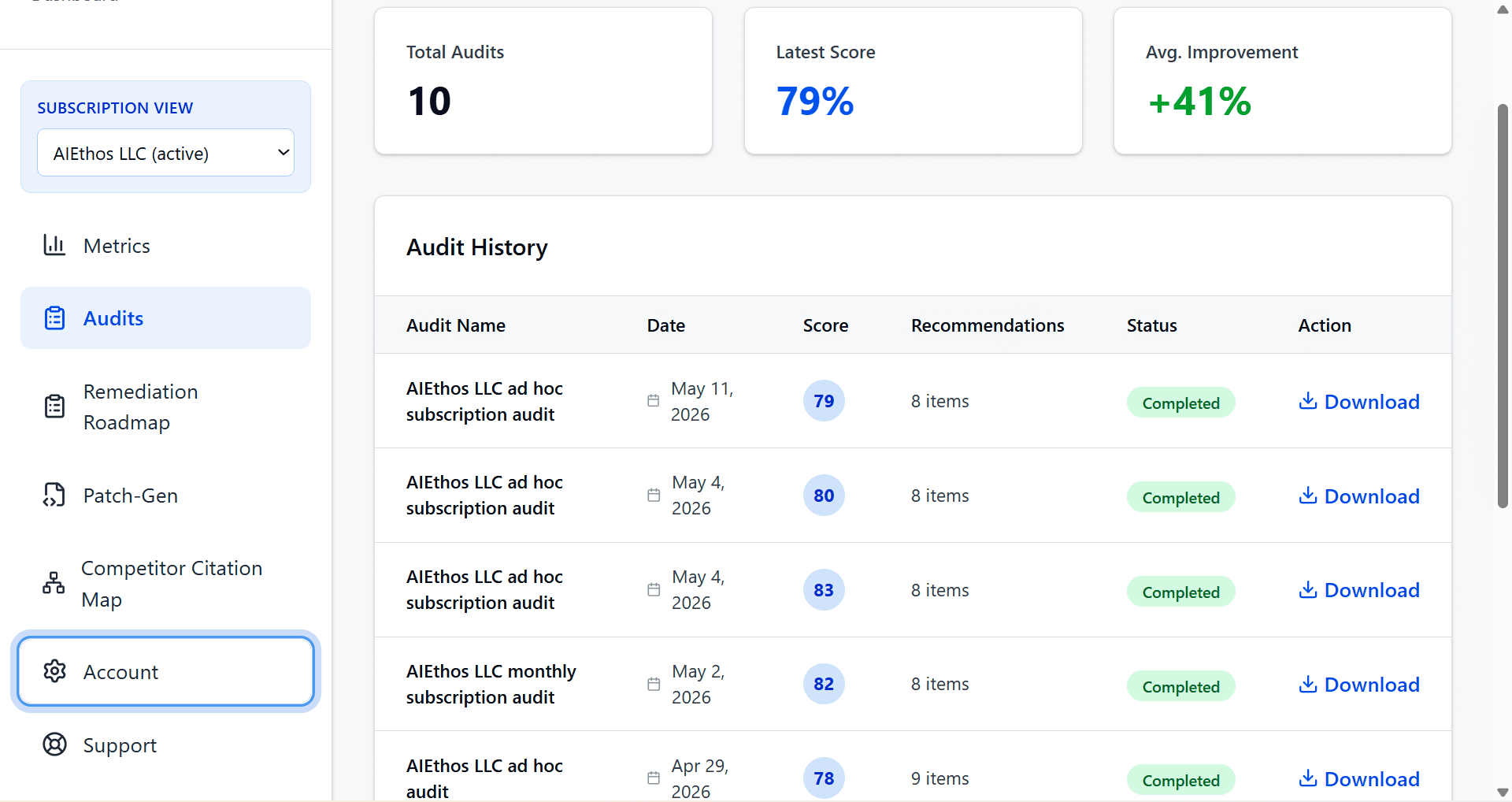The height and width of the screenshot is (802, 1512).
Task: Click the download arrow icon in Apr 29 row
Action: [1308, 778]
